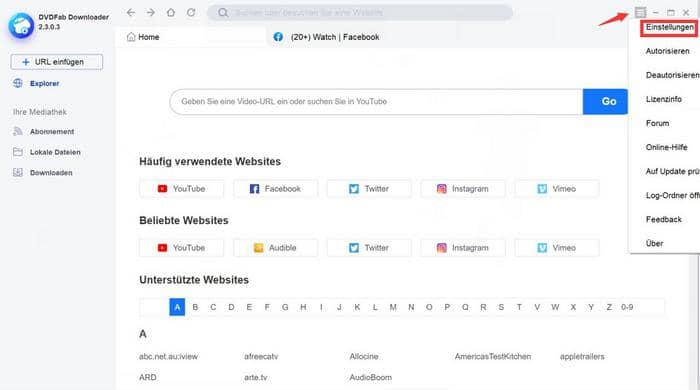700x390 pixels.
Task: Select Autorisieren from the menu
Action: coord(667,51)
